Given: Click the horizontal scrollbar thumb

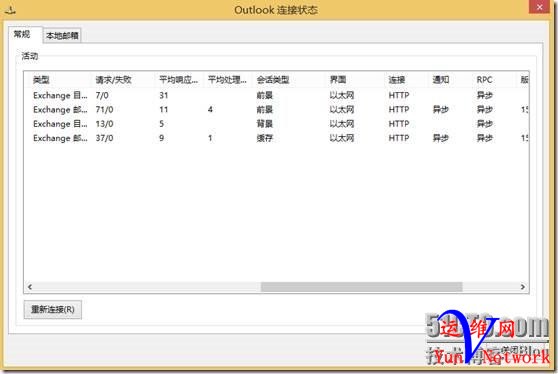Looking at the screenshot, I should [x=361, y=287].
